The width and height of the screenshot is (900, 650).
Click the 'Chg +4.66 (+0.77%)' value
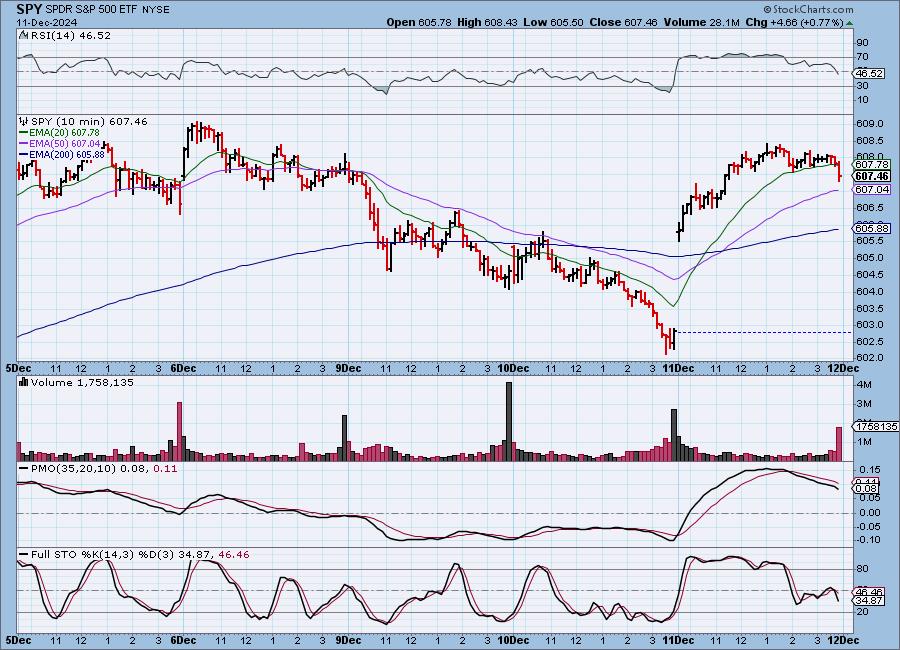794,22
